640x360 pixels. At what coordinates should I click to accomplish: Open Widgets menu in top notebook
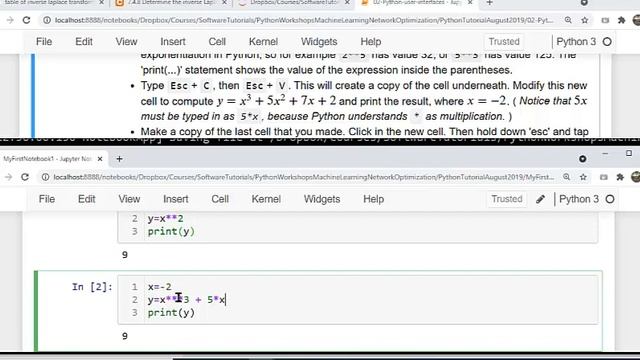pos(319,42)
